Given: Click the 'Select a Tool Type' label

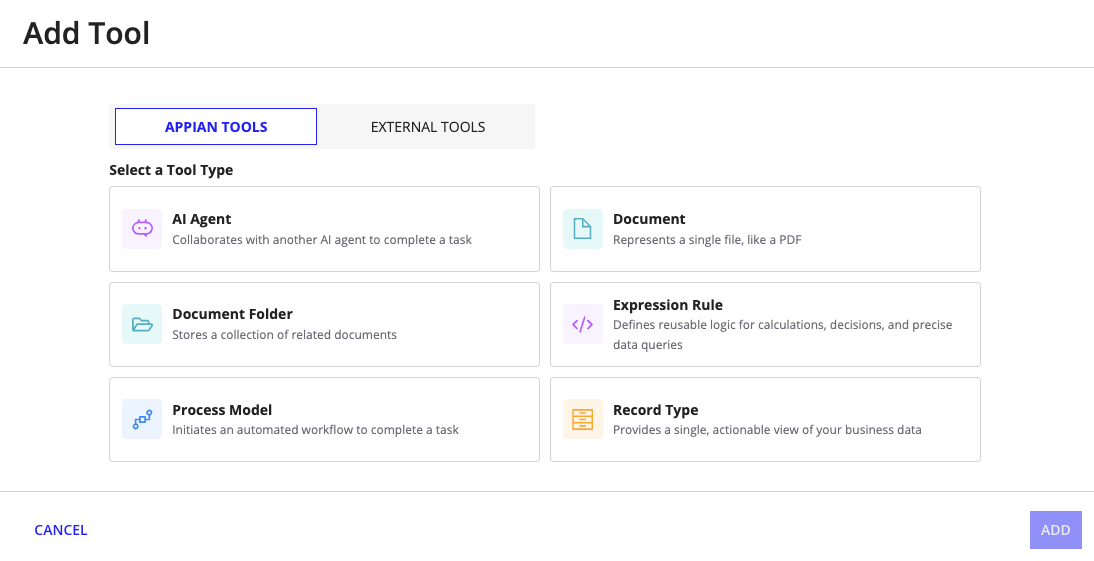Looking at the screenshot, I should 171,170.
